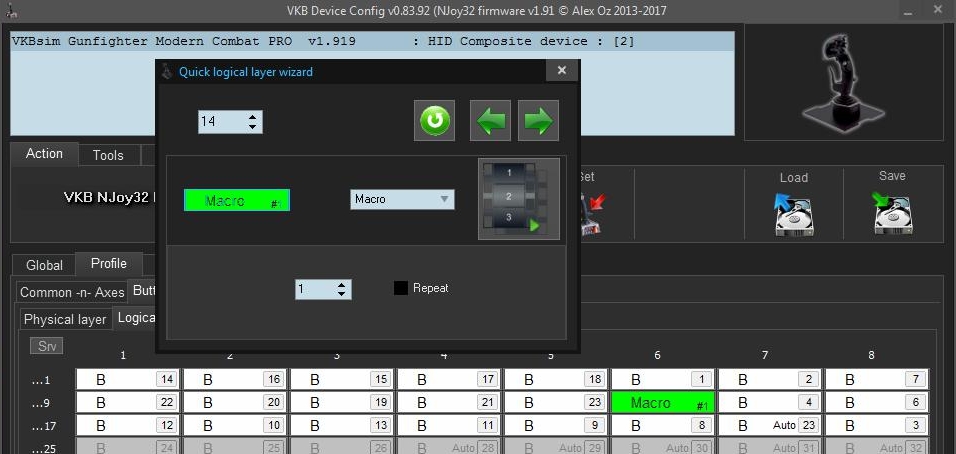Select the grid cell B 2
This screenshot has width=956, height=454.
770,380
